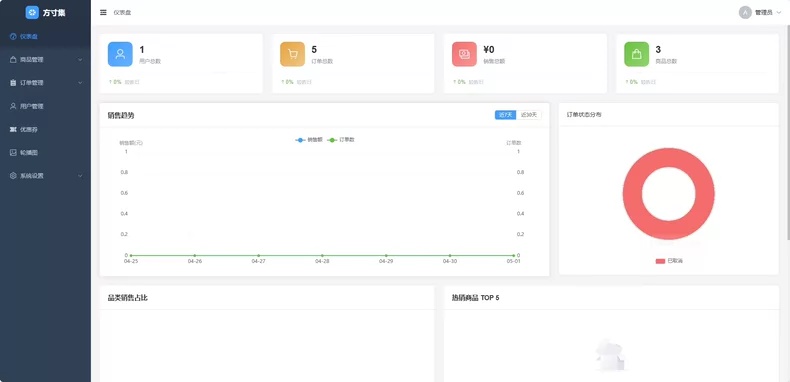This screenshot has width=790, height=382.
Task: Click the 04-27 axis date label
Action: point(258,262)
